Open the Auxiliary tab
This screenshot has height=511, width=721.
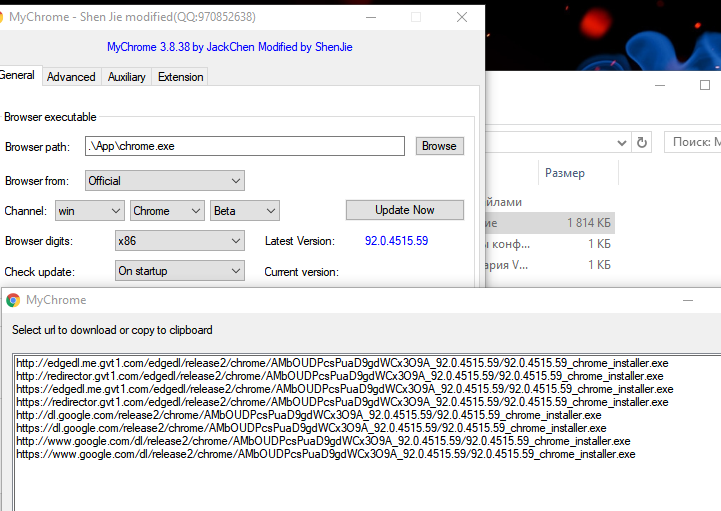(126, 77)
